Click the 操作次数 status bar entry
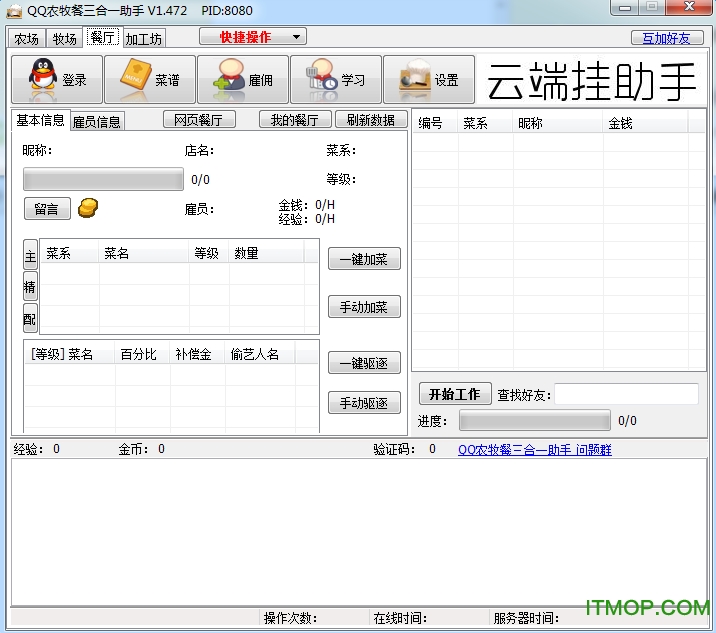716x633 pixels. pyautogui.click(x=314, y=618)
